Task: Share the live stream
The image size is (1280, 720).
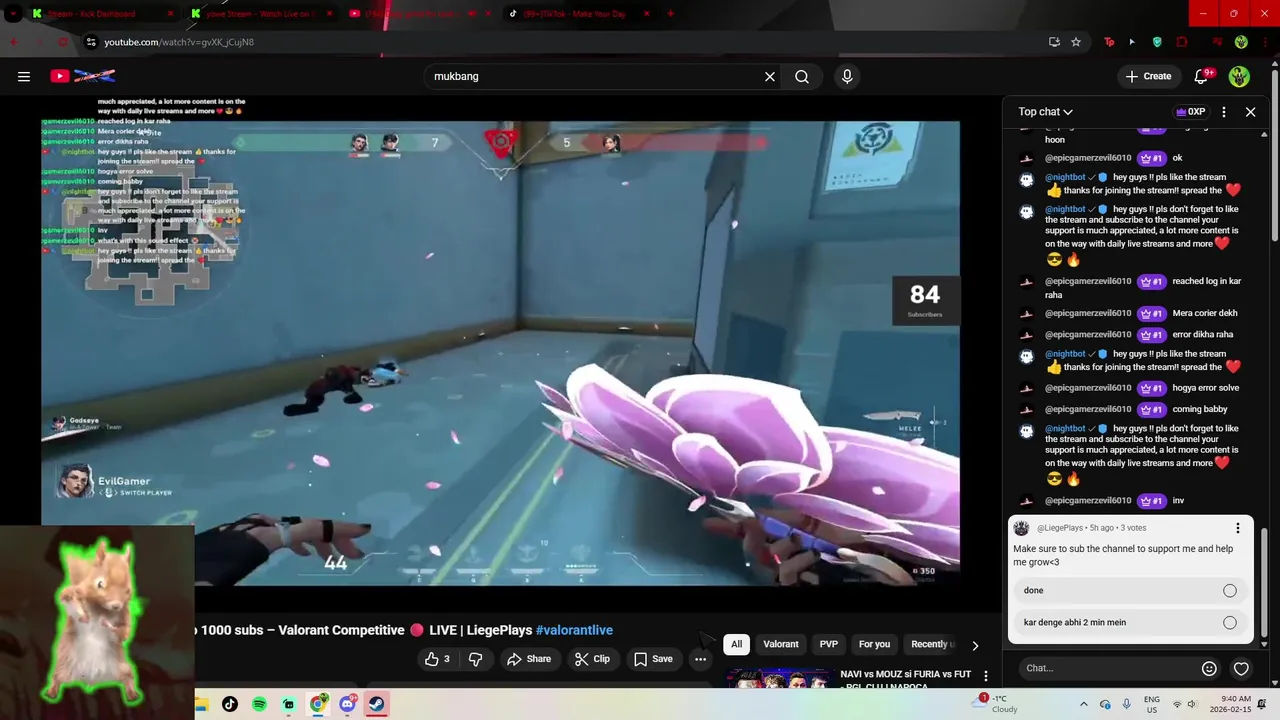Action: (x=529, y=659)
